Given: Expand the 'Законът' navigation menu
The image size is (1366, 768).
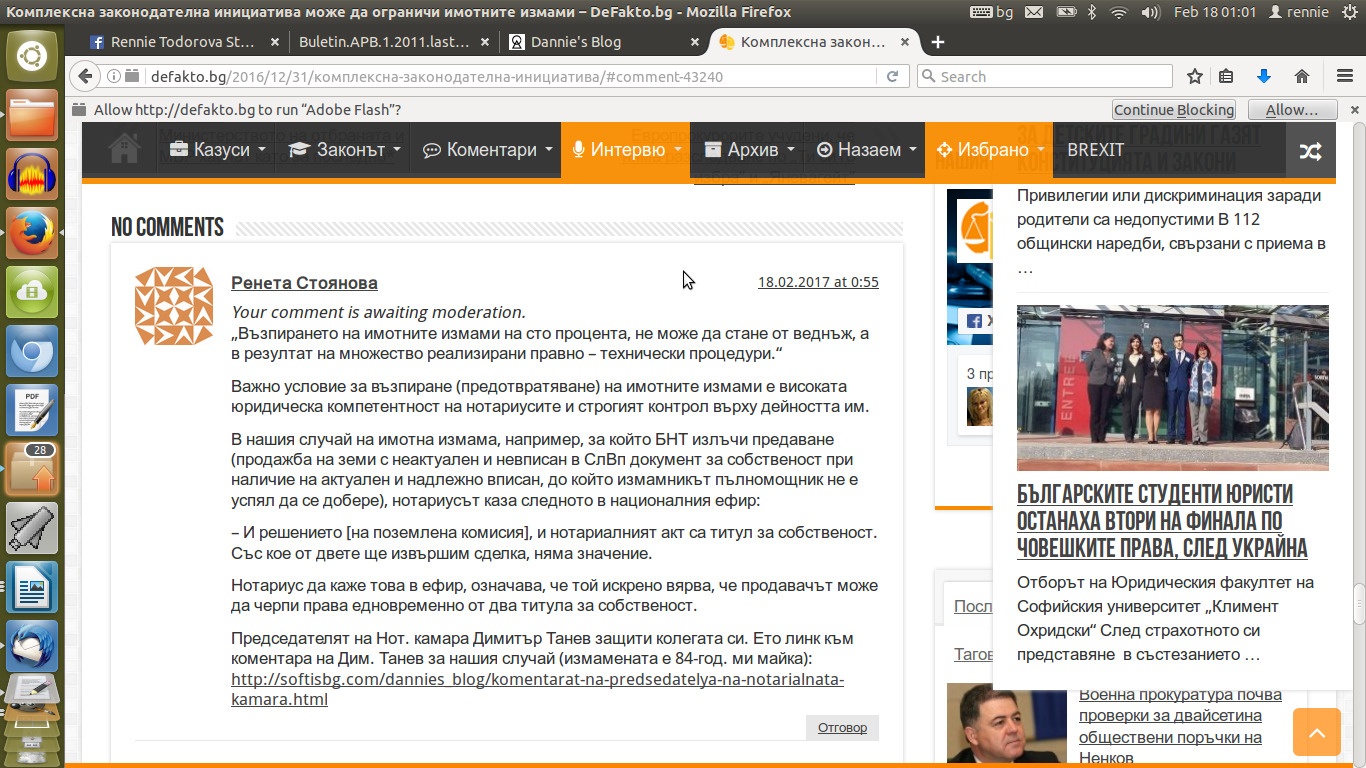Looking at the screenshot, I should (344, 150).
